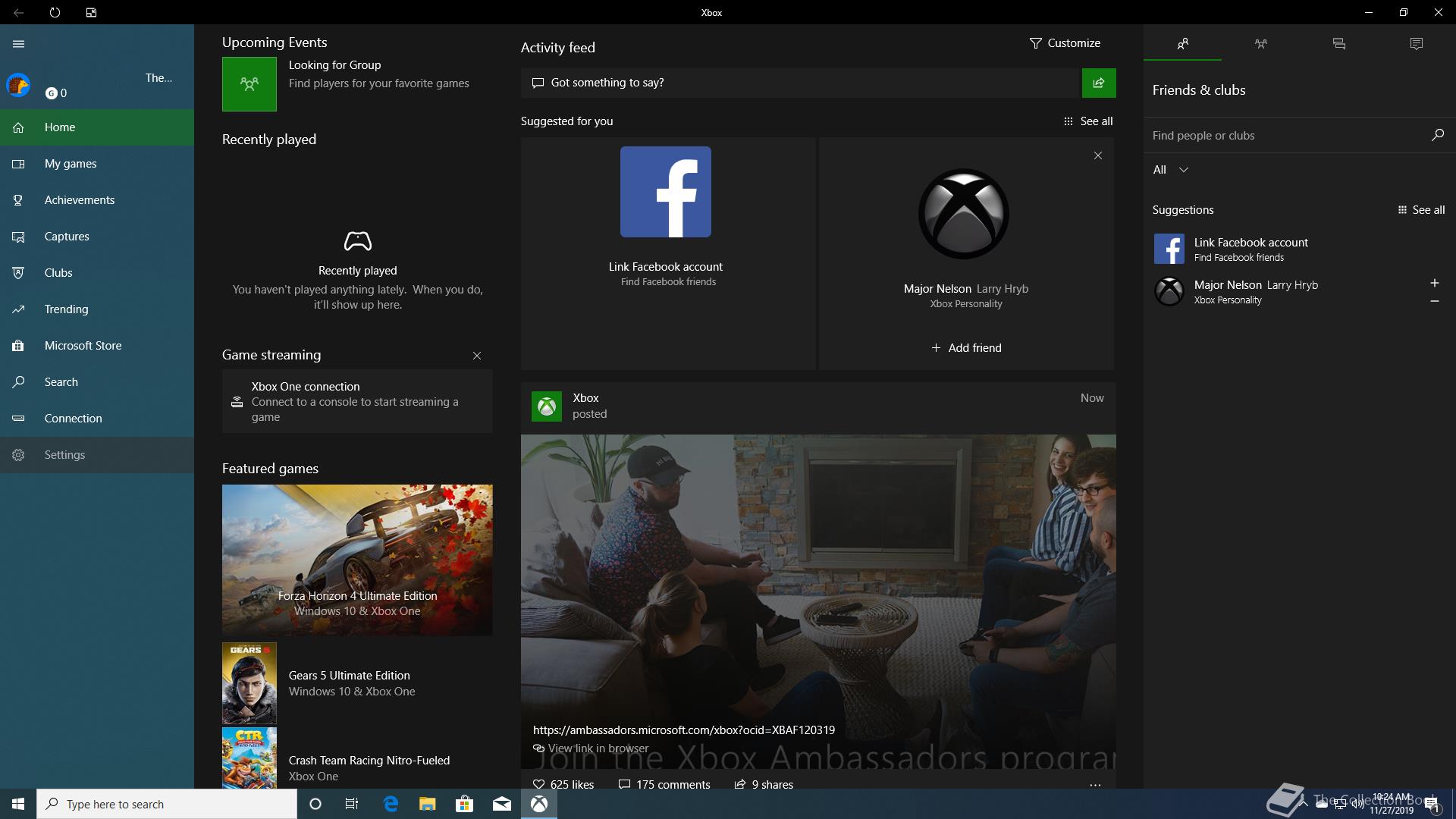The height and width of the screenshot is (819, 1456).
Task: Open Achievements page
Action: 97,200
